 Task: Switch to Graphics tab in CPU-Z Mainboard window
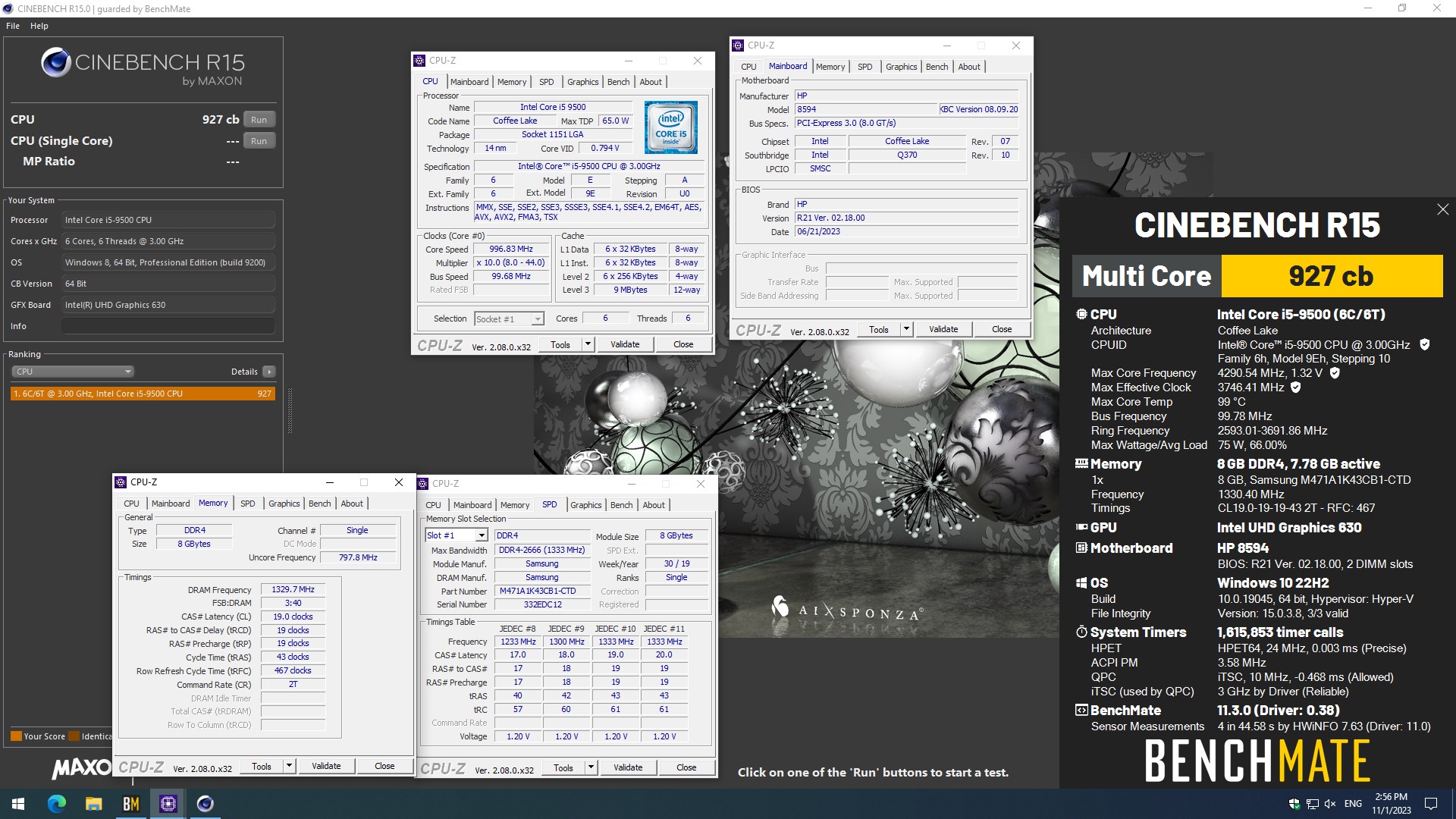click(x=901, y=67)
